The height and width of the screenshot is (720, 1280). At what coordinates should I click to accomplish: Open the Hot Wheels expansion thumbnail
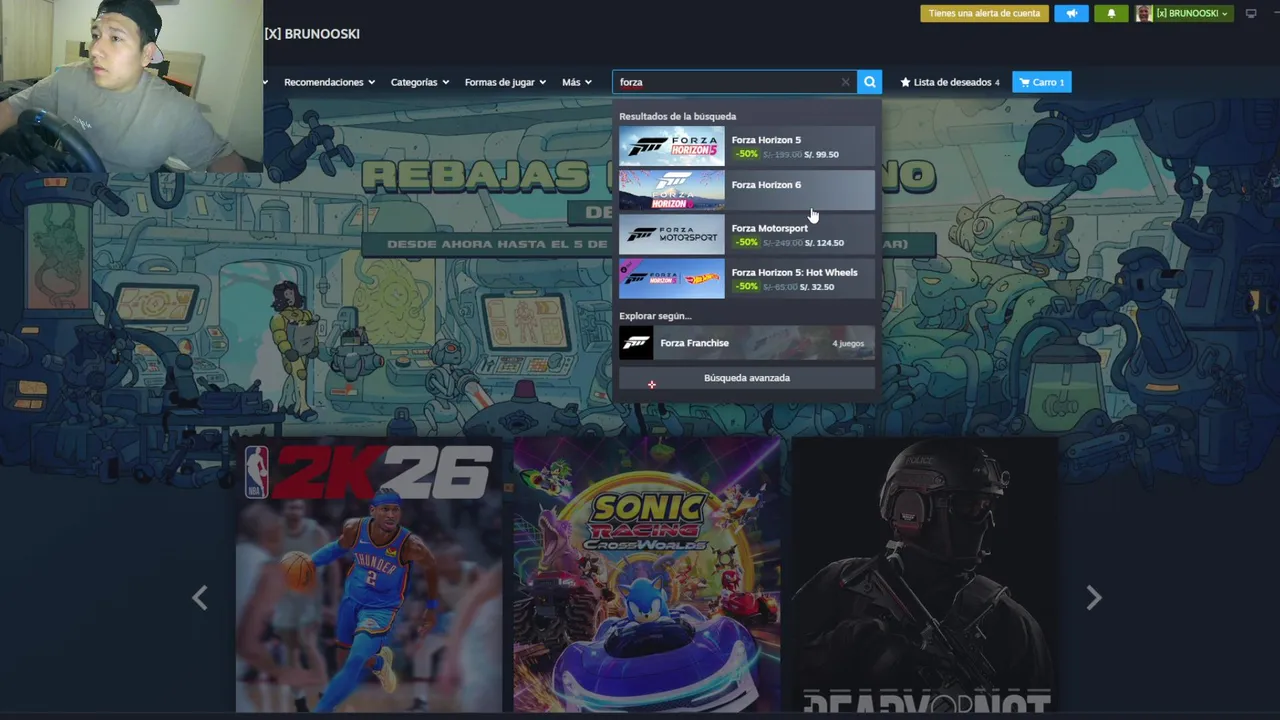click(672, 278)
